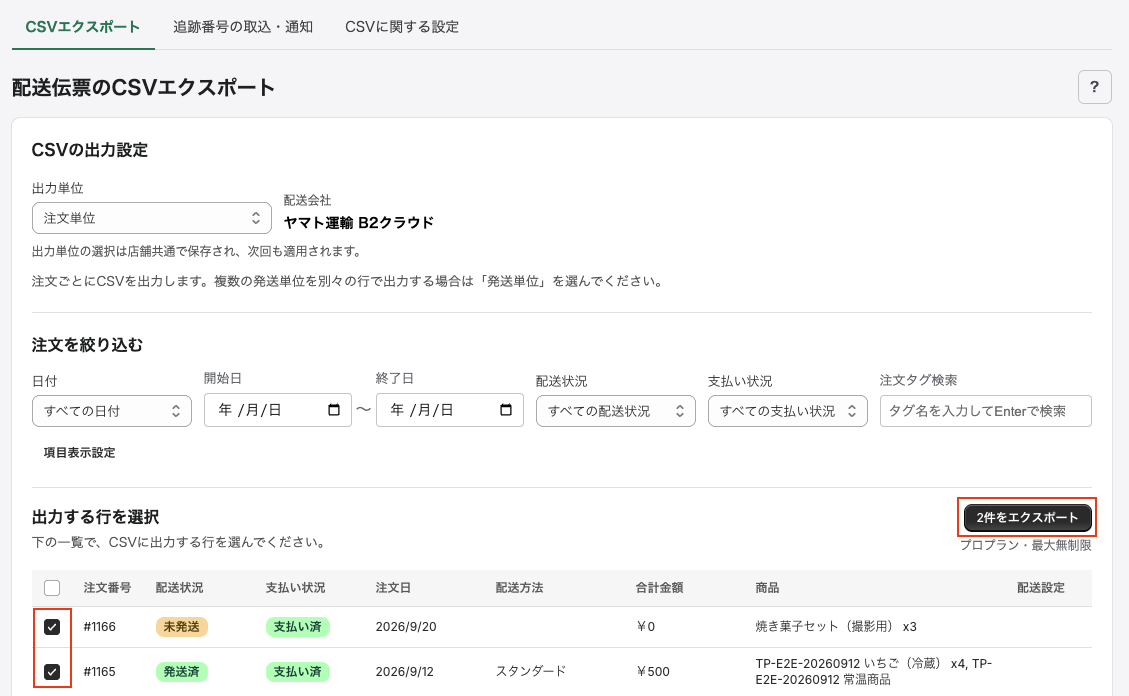This screenshot has height=696, width=1129.
Task: Click the 2件をエクスポート button
Action: (x=1027, y=518)
